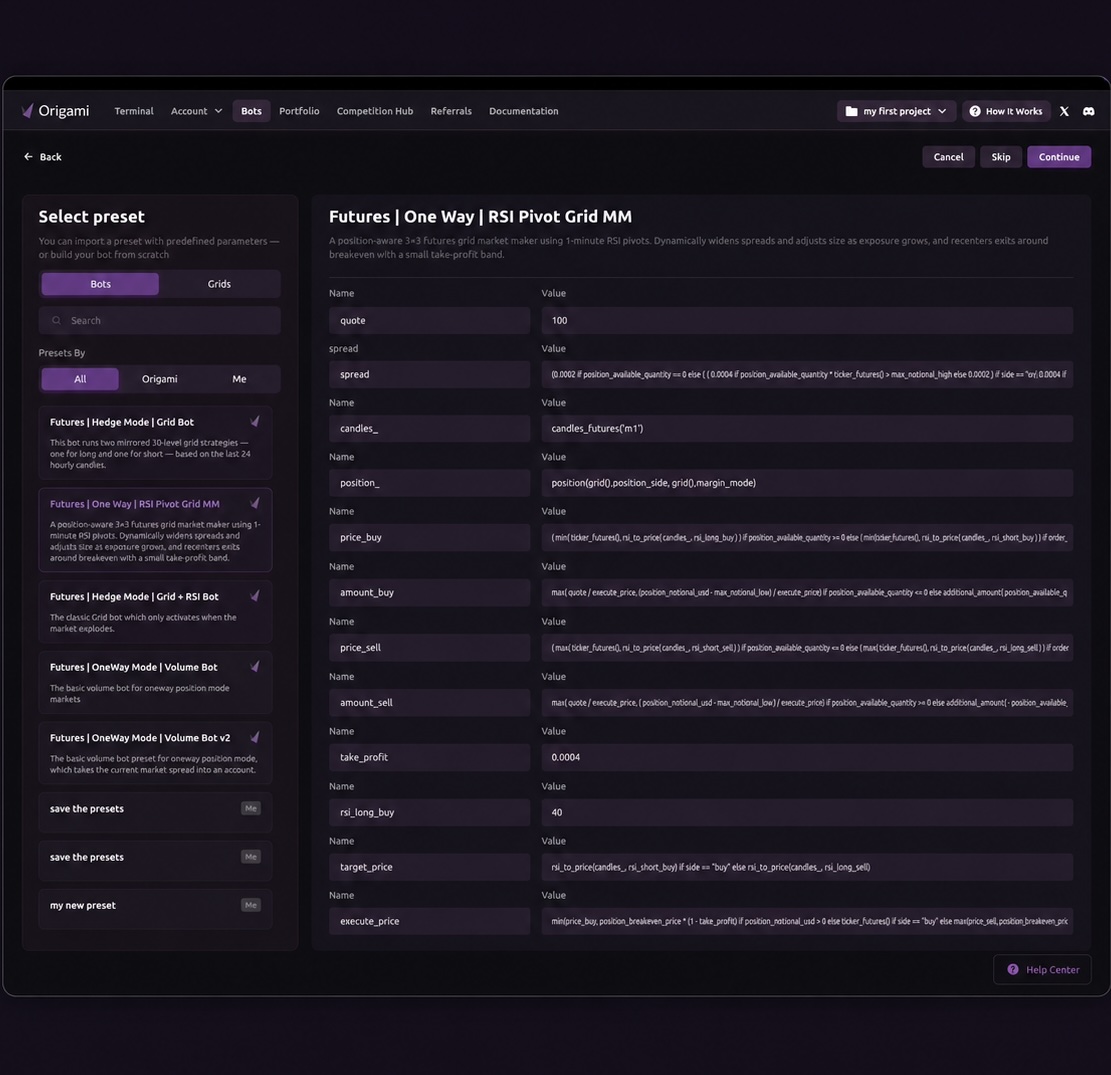Click the Origami logo
This screenshot has width=1111, height=1075.
(x=55, y=111)
